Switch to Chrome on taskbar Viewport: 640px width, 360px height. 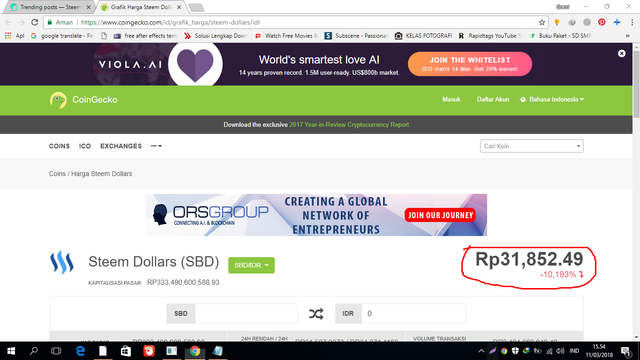195,351
